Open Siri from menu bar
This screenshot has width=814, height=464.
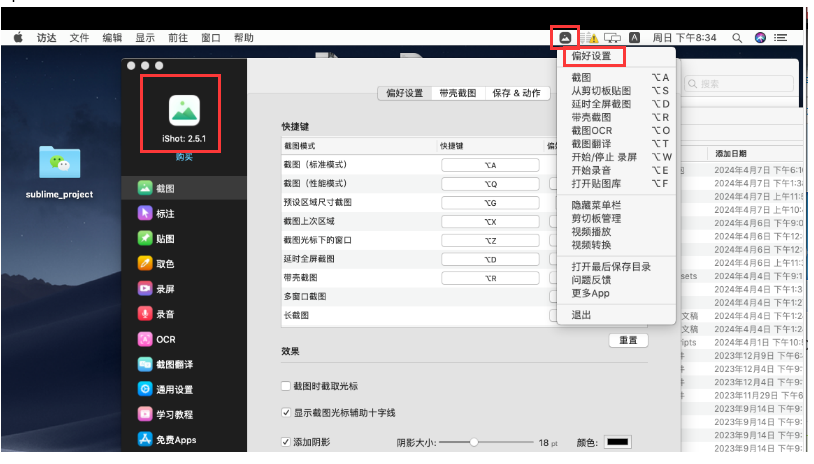(760, 37)
